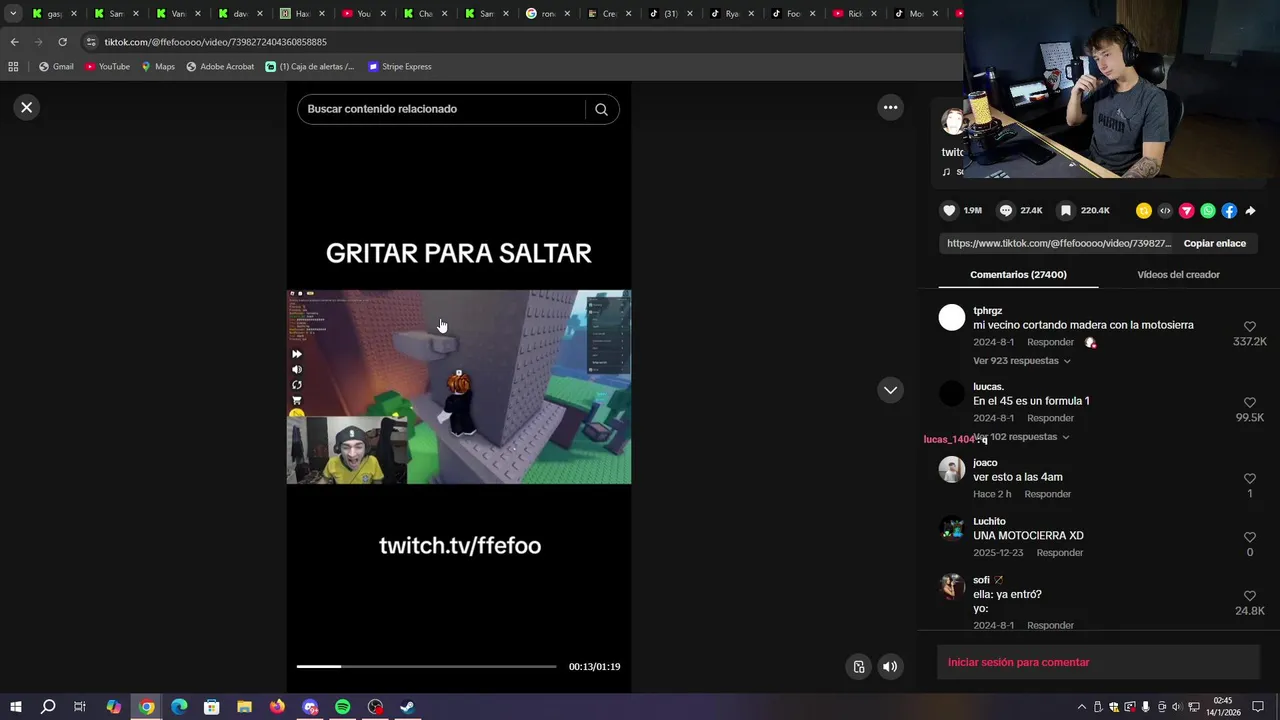Save video with the bookmark icon

(x=1066, y=210)
